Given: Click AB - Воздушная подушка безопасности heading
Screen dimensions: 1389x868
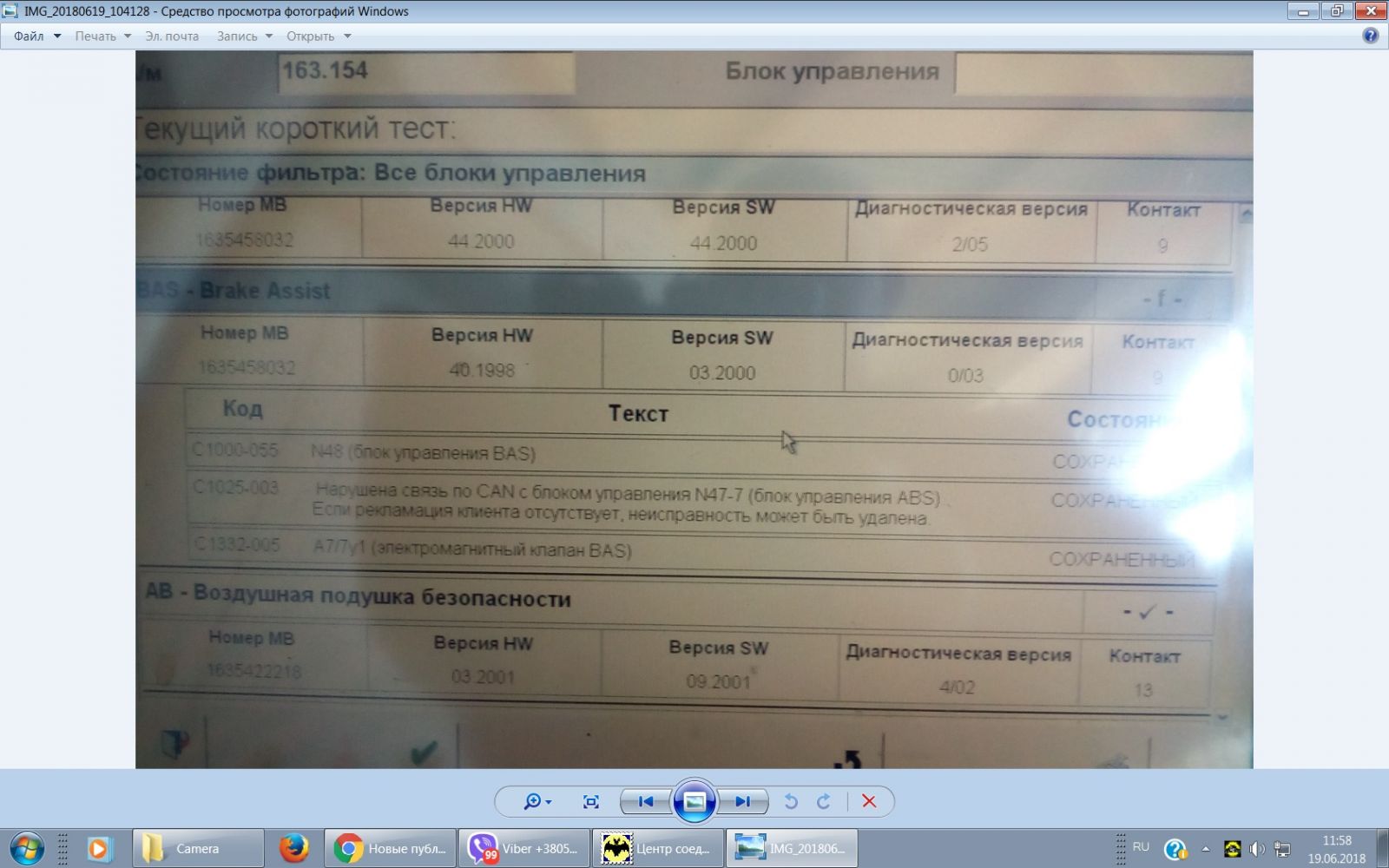Looking at the screenshot, I should click(358, 595).
